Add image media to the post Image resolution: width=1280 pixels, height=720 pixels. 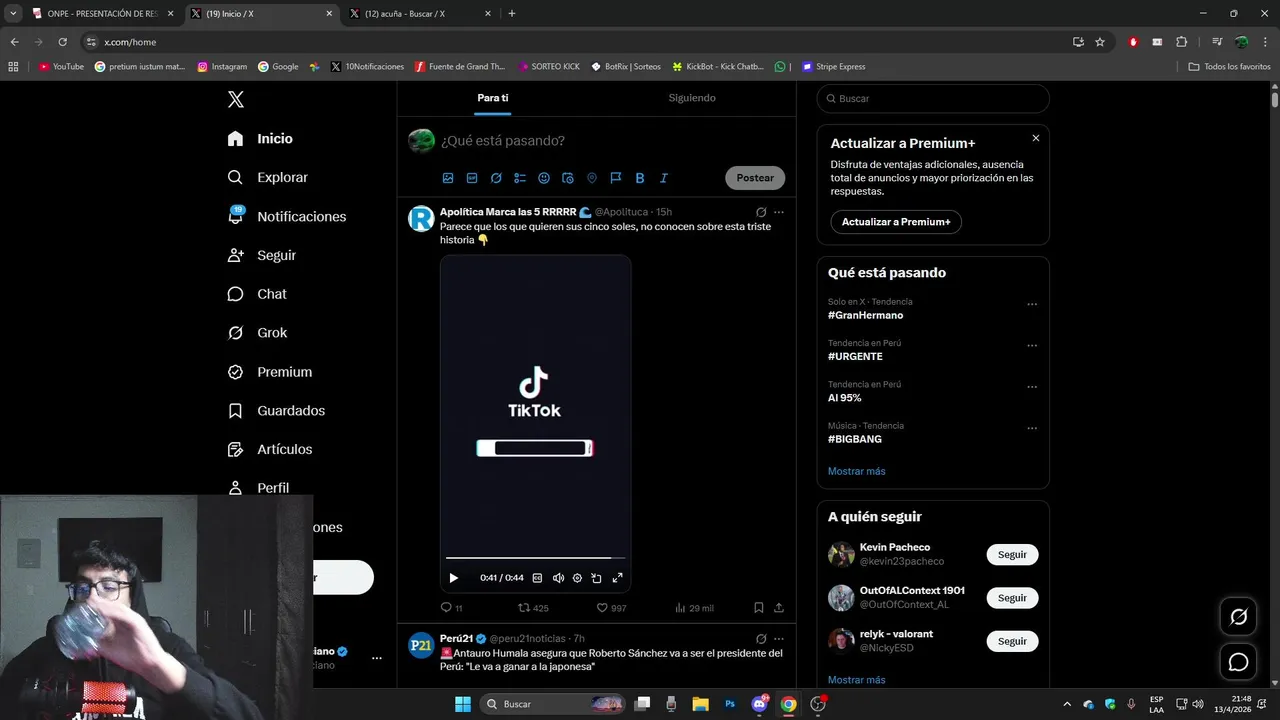pos(448,178)
